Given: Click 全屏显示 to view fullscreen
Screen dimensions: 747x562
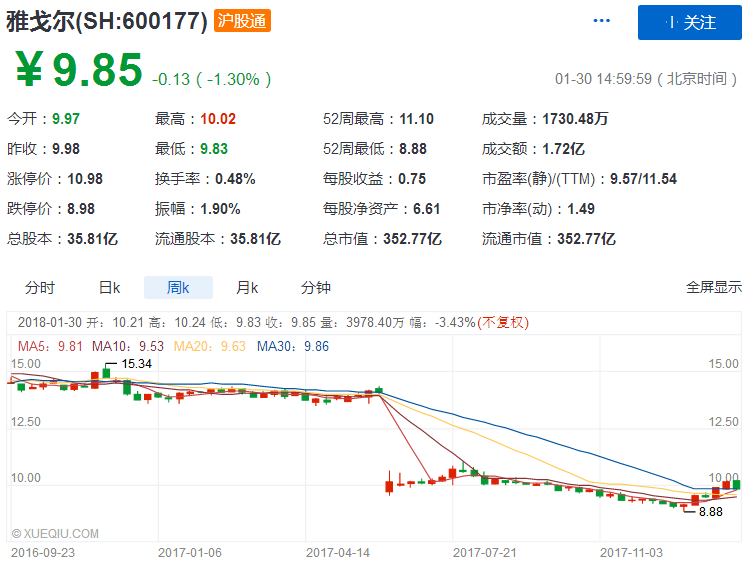Looking at the screenshot, I should click(714, 287).
